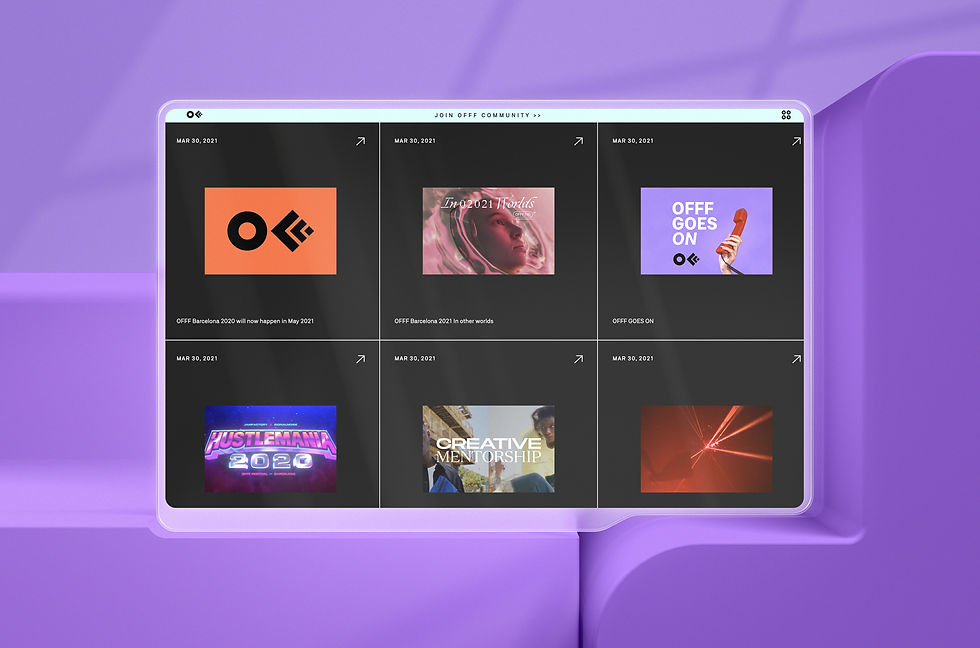980x648 pixels.
Task: Click MAR 30, 2021 date on Hustlemania card
Action: pos(197,358)
